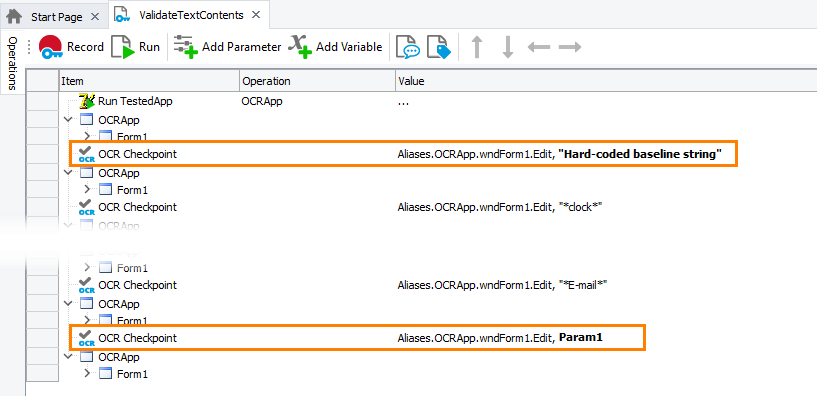
Task: Collapse the OCRApp node after the "*E-mail*" checkpoint
Action: coord(68,304)
